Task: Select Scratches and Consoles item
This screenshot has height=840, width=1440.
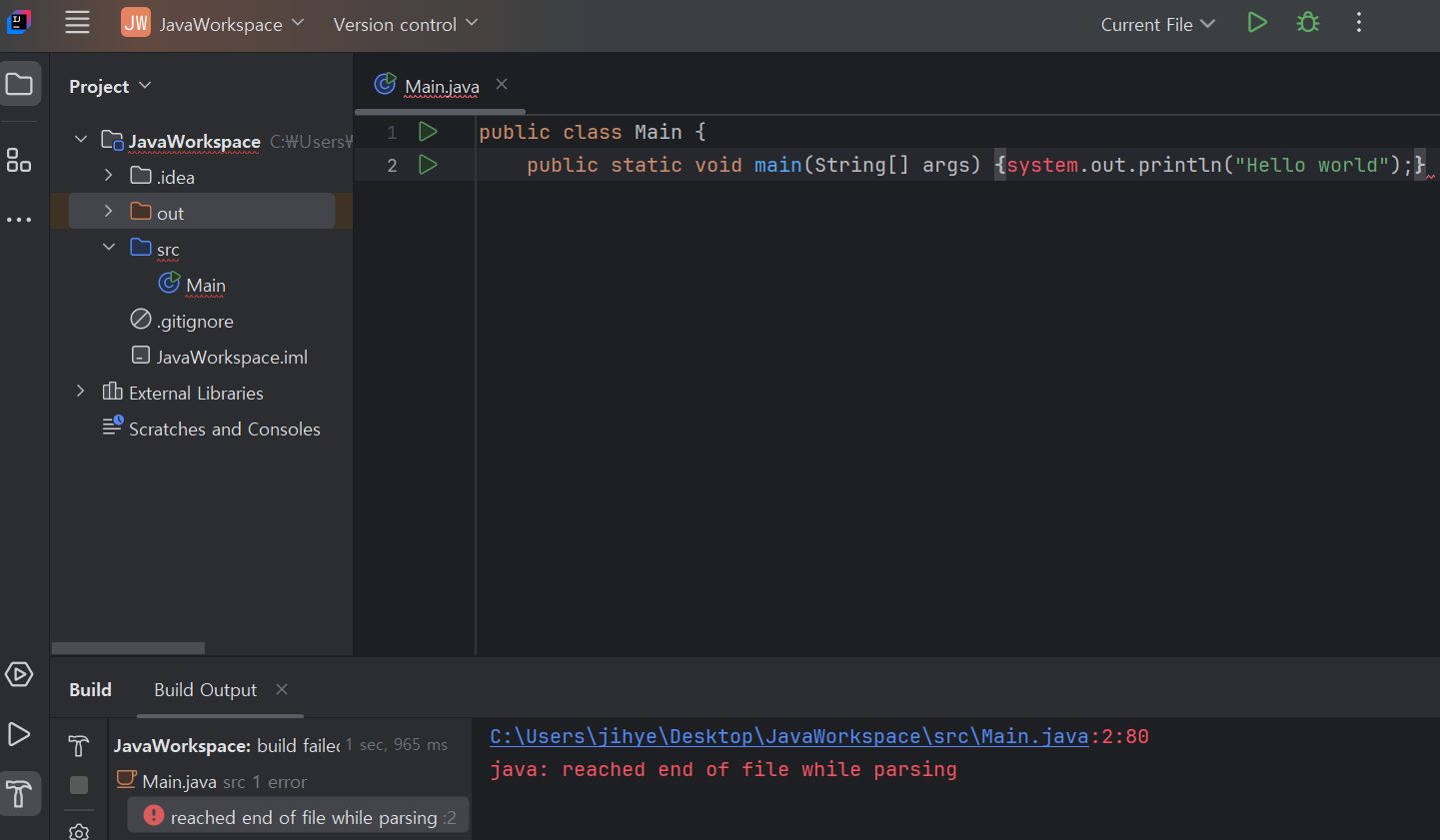Action: click(225, 429)
